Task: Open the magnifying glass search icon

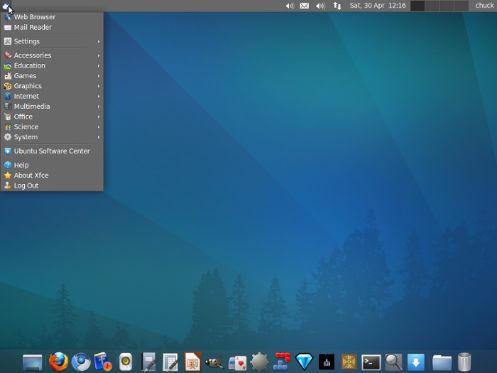Action: 393,362
